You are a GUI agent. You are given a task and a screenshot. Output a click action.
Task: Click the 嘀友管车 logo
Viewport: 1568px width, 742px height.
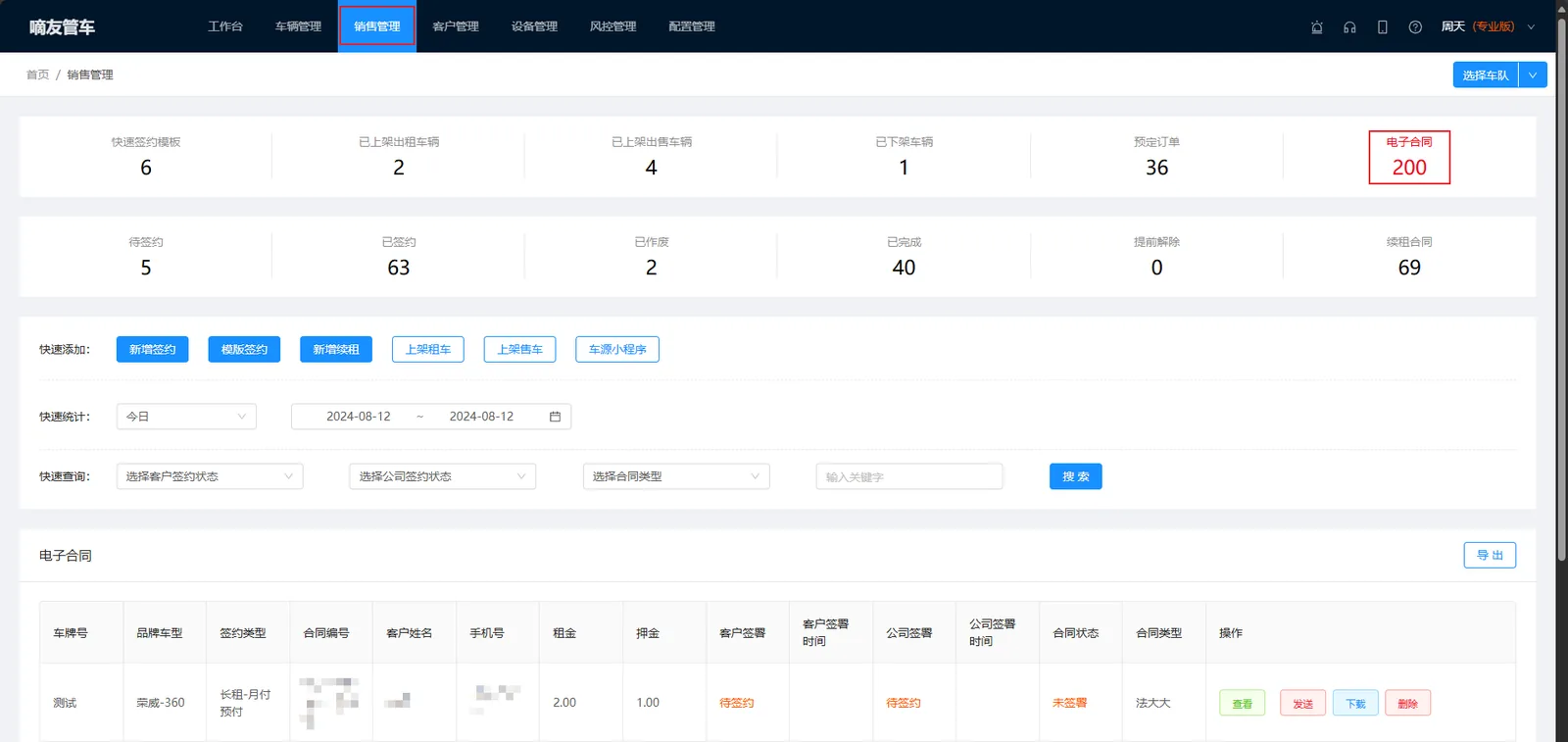(x=62, y=26)
